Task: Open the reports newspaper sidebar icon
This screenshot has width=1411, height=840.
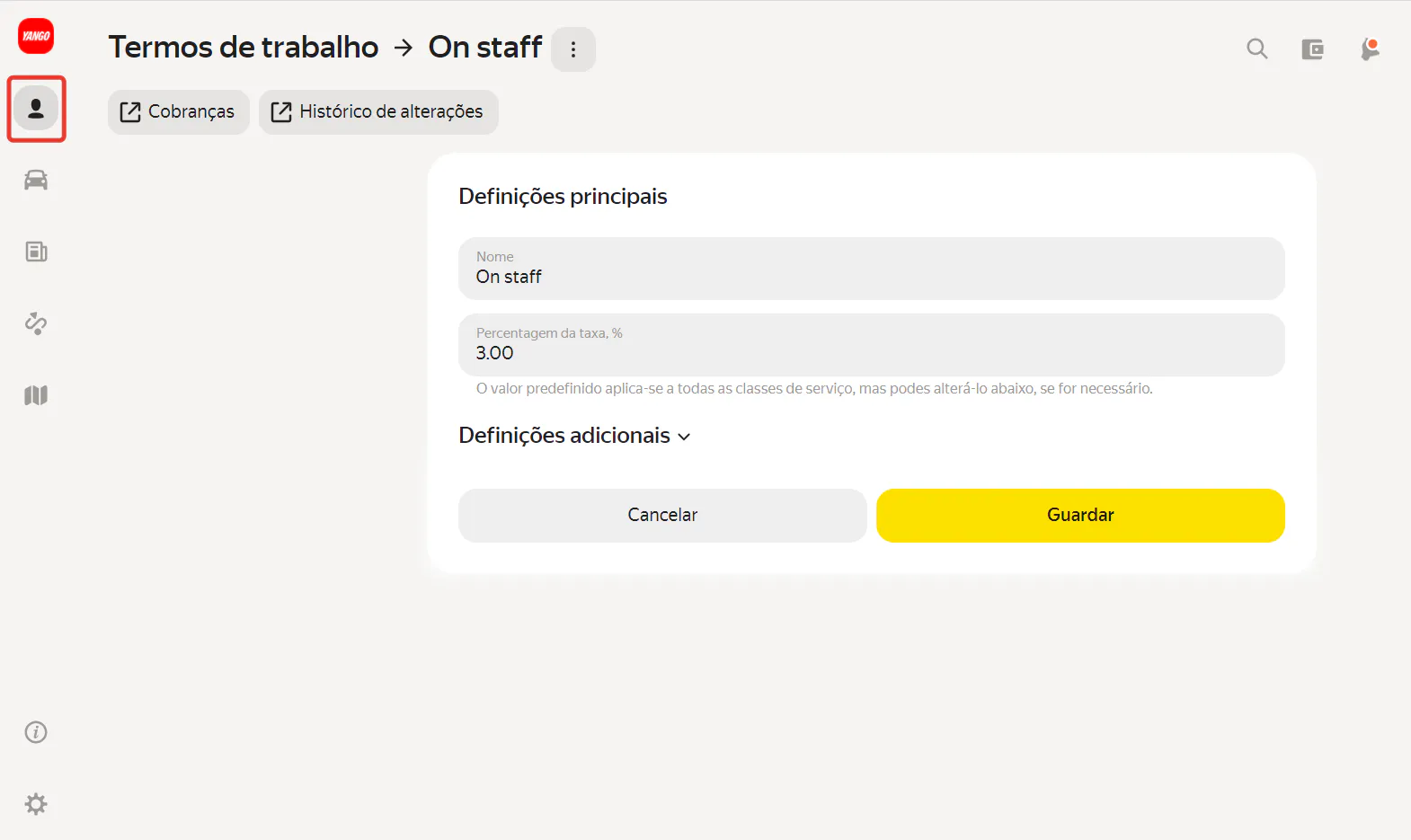Action: click(36, 252)
